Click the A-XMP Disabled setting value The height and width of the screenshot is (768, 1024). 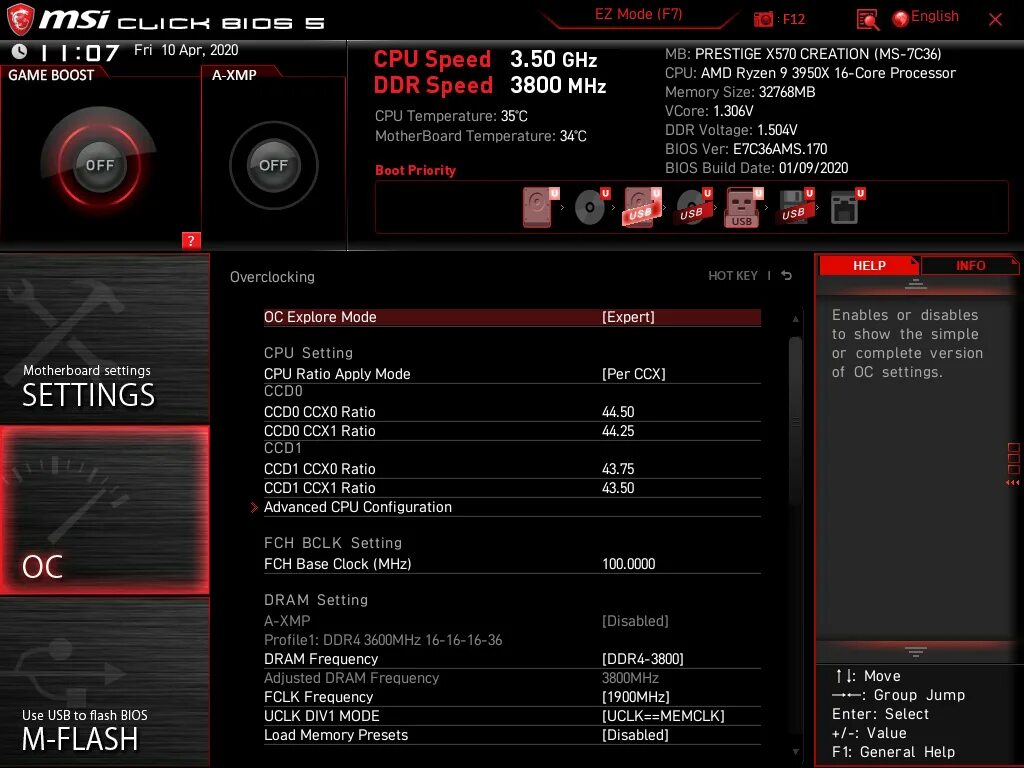coord(635,621)
